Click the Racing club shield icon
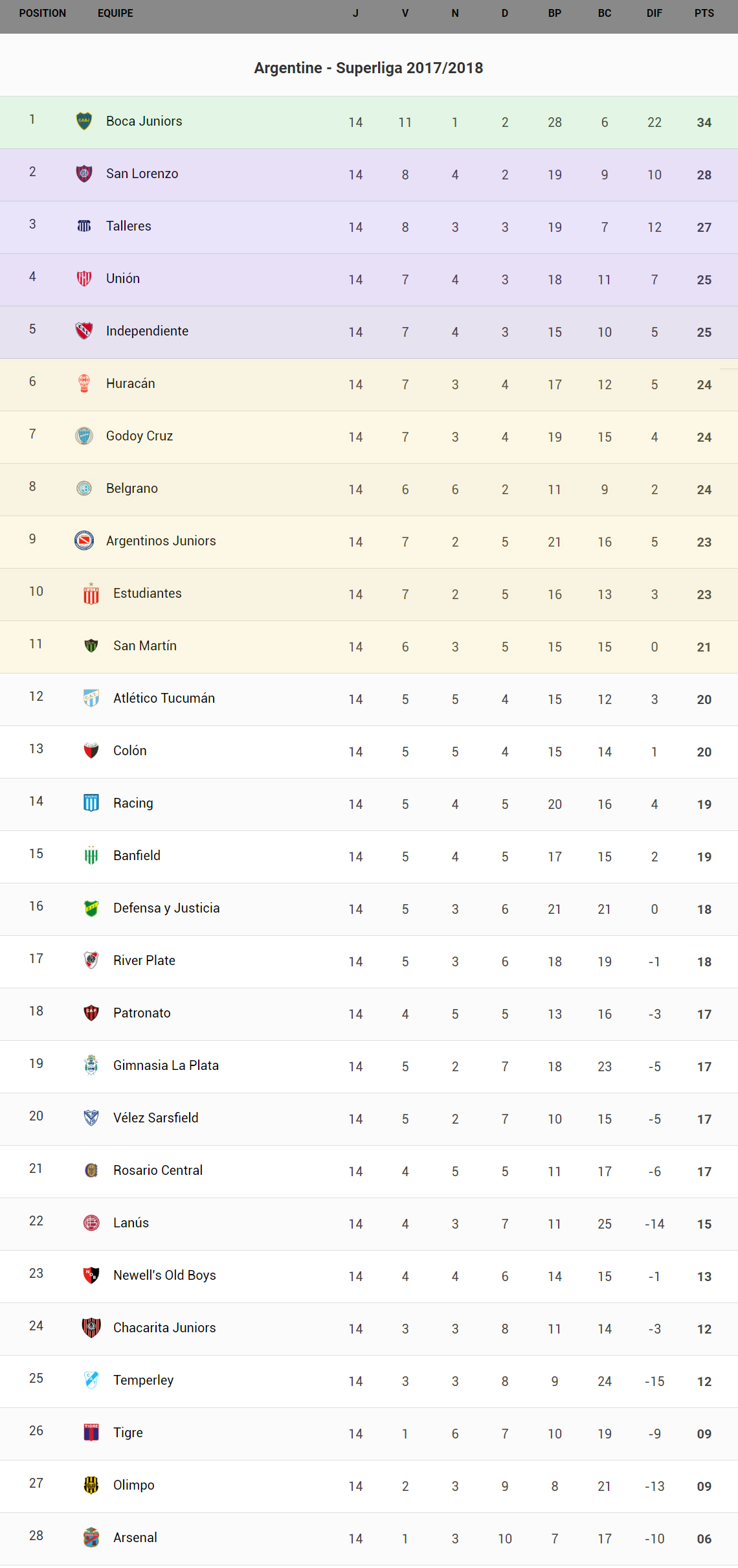738x1568 pixels. (91, 803)
